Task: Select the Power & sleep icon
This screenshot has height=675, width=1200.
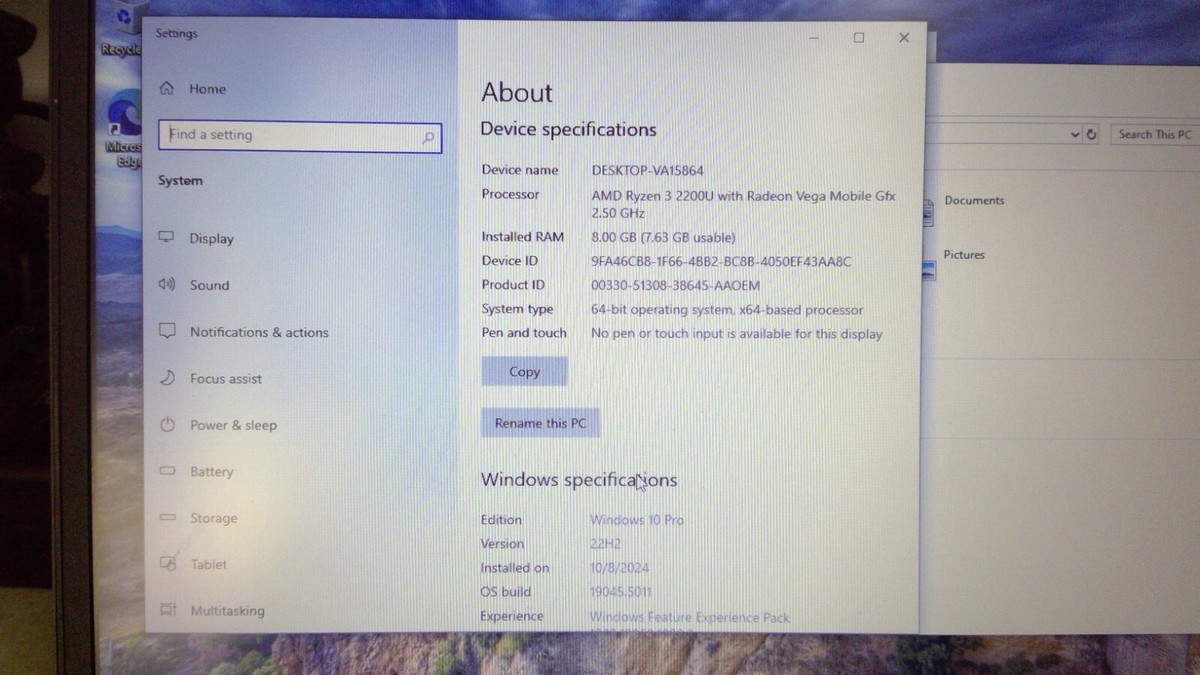Action: tap(168, 424)
